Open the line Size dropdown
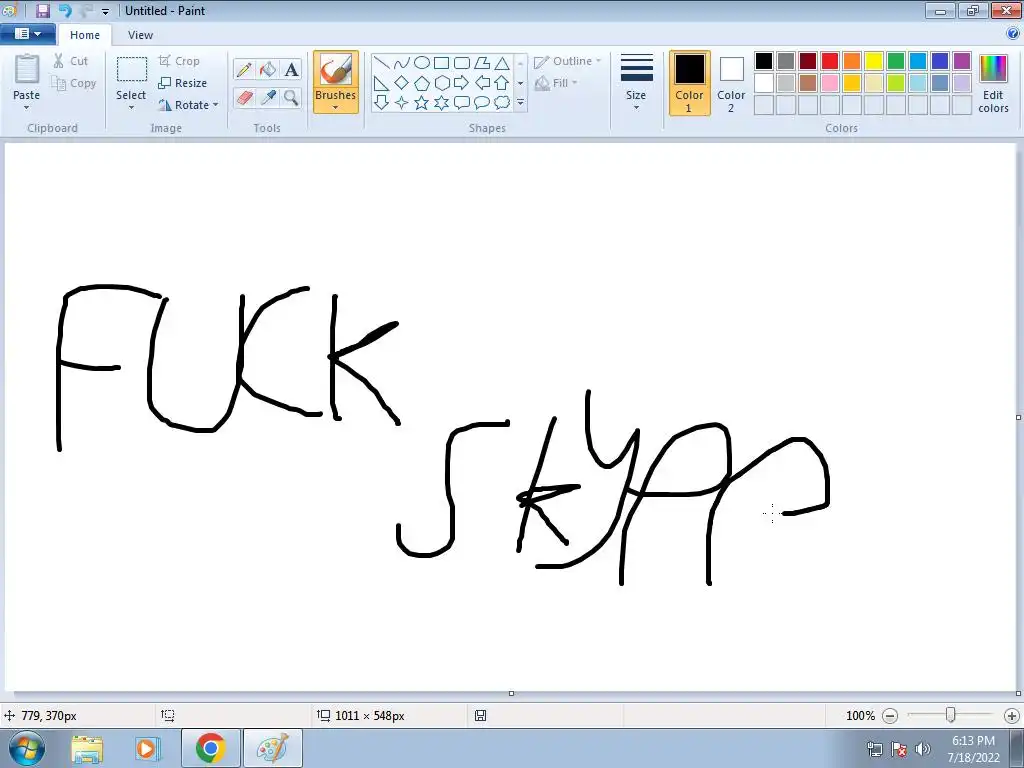1024x768 pixels. tap(636, 84)
